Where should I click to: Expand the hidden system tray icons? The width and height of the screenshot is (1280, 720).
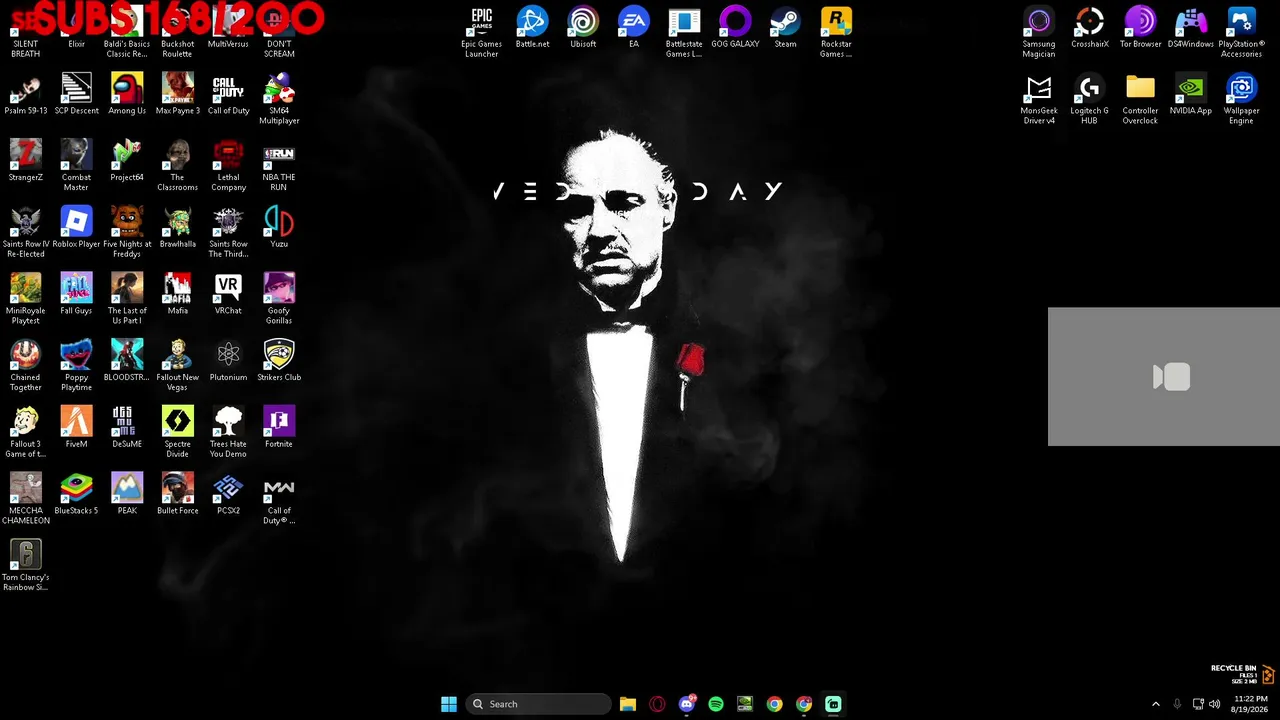[1156, 704]
